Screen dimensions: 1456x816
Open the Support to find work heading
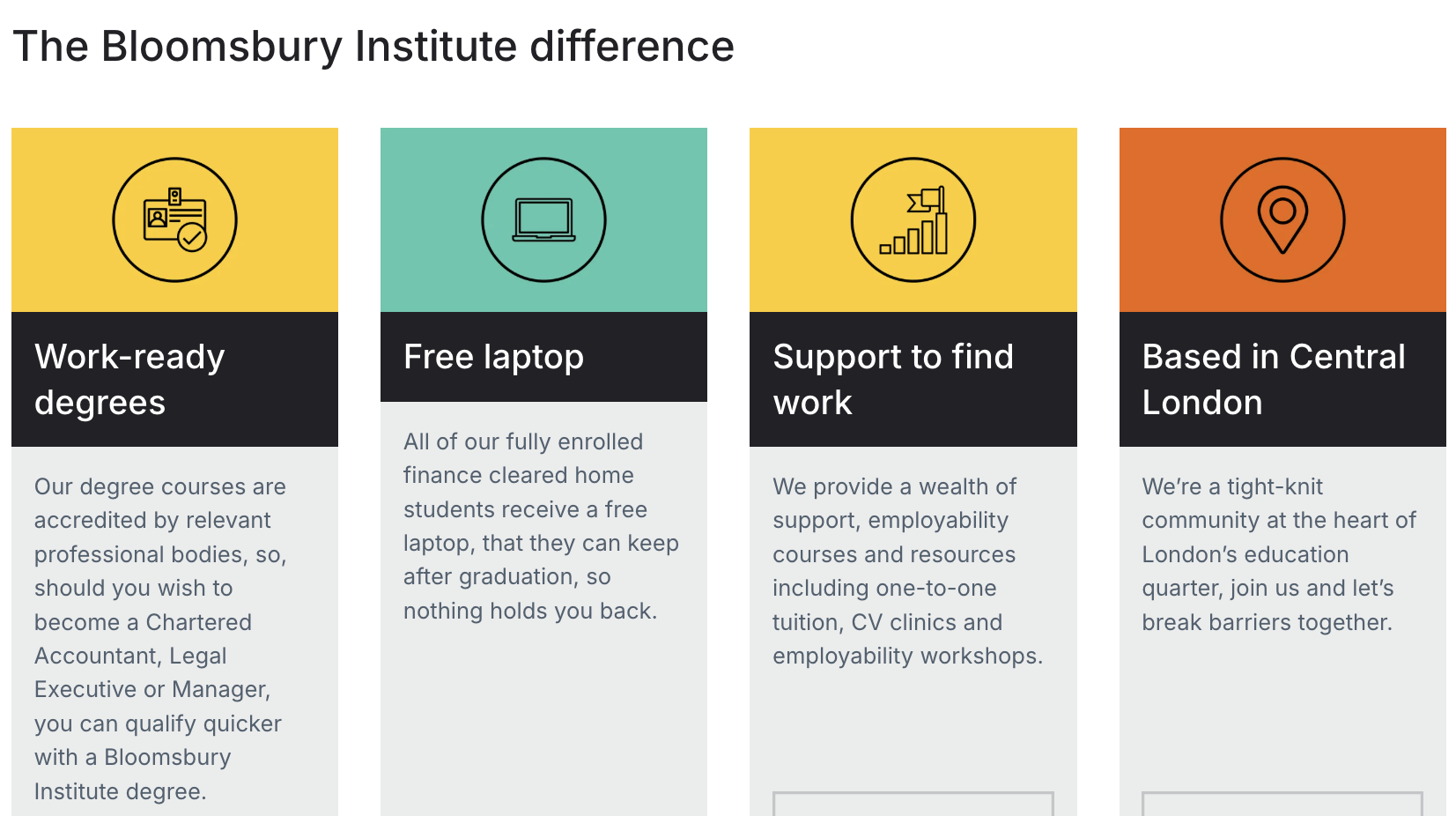tap(893, 380)
